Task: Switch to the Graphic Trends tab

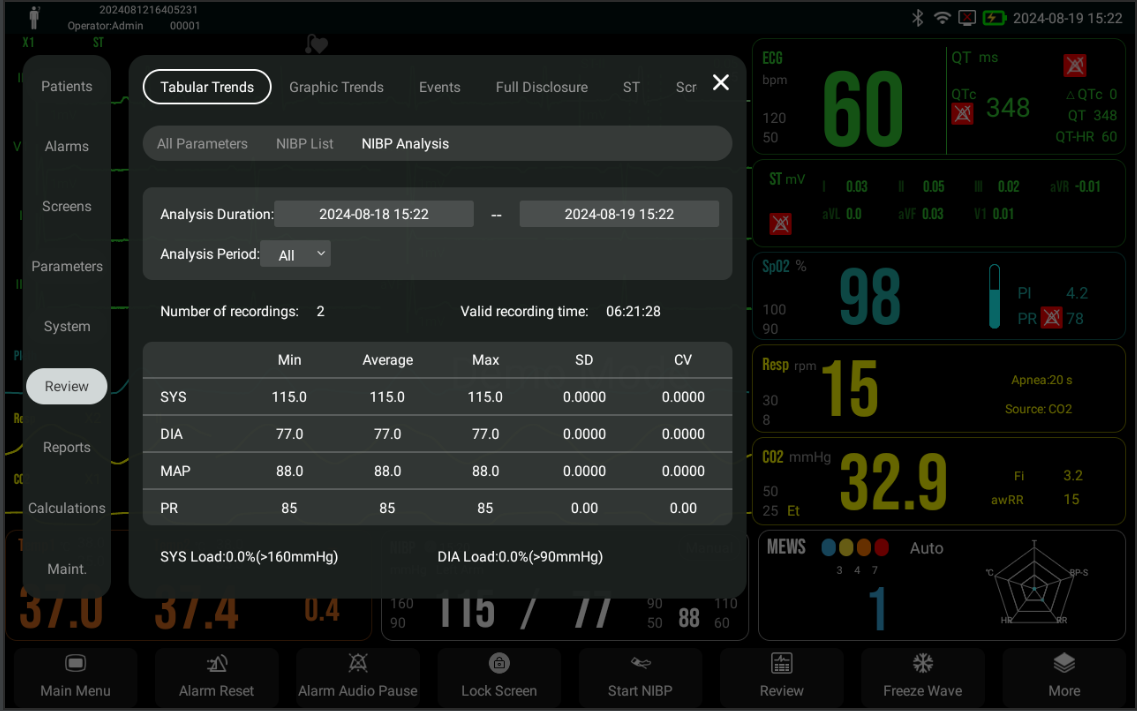Action: (x=336, y=87)
